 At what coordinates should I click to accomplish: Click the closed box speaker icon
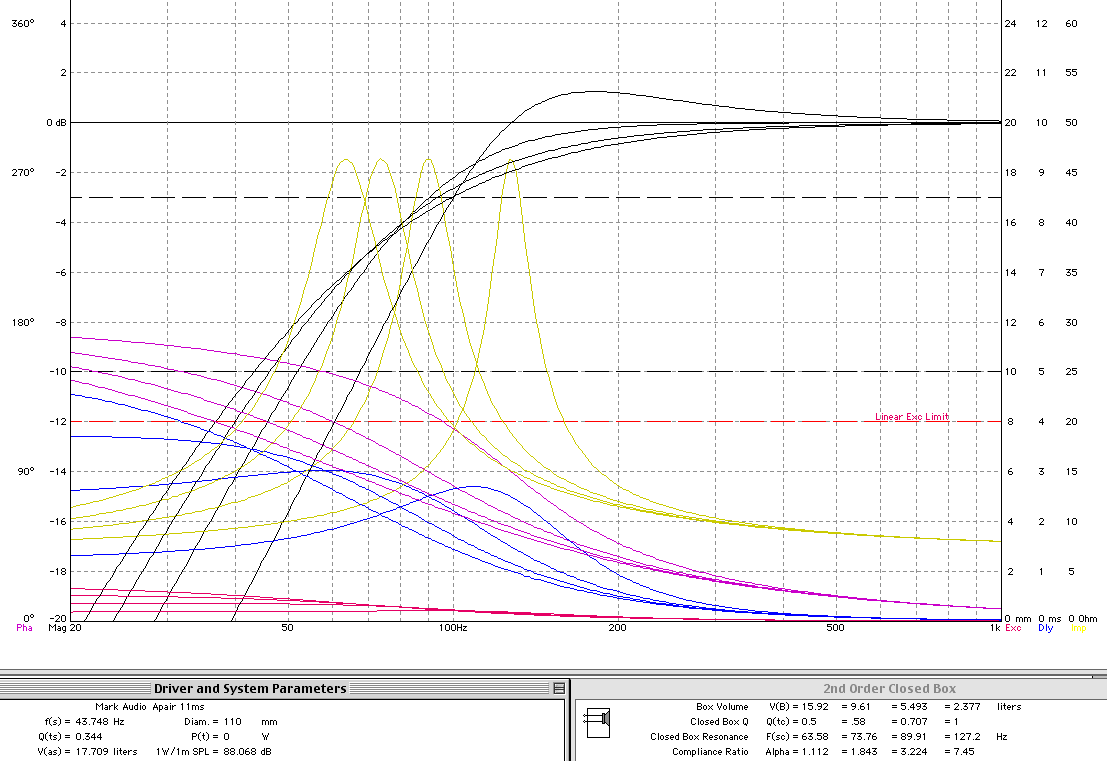pos(597,724)
